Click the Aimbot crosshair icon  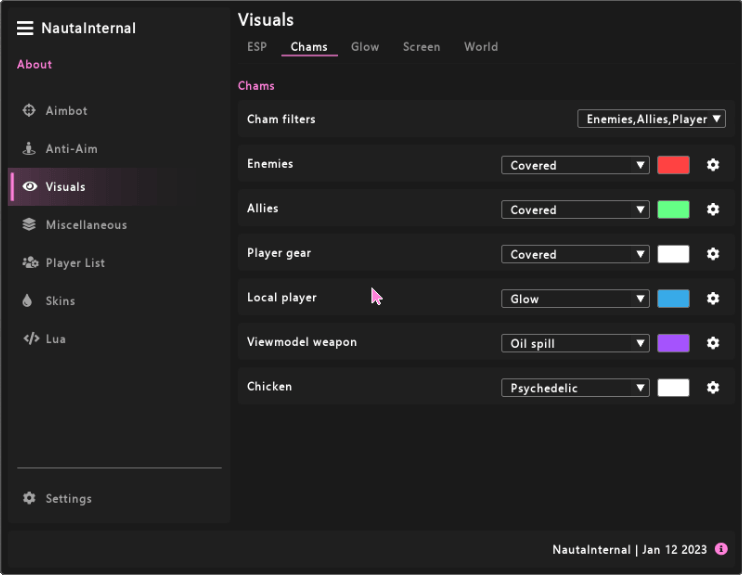(x=29, y=110)
